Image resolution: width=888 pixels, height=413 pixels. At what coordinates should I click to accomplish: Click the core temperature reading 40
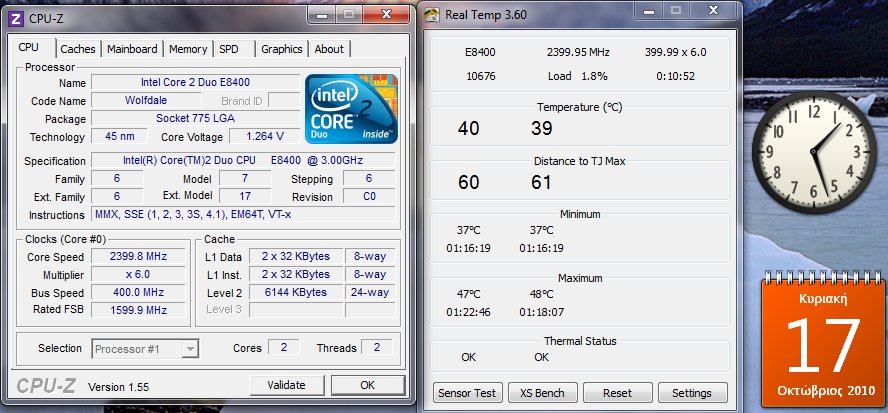click(468, 129)
